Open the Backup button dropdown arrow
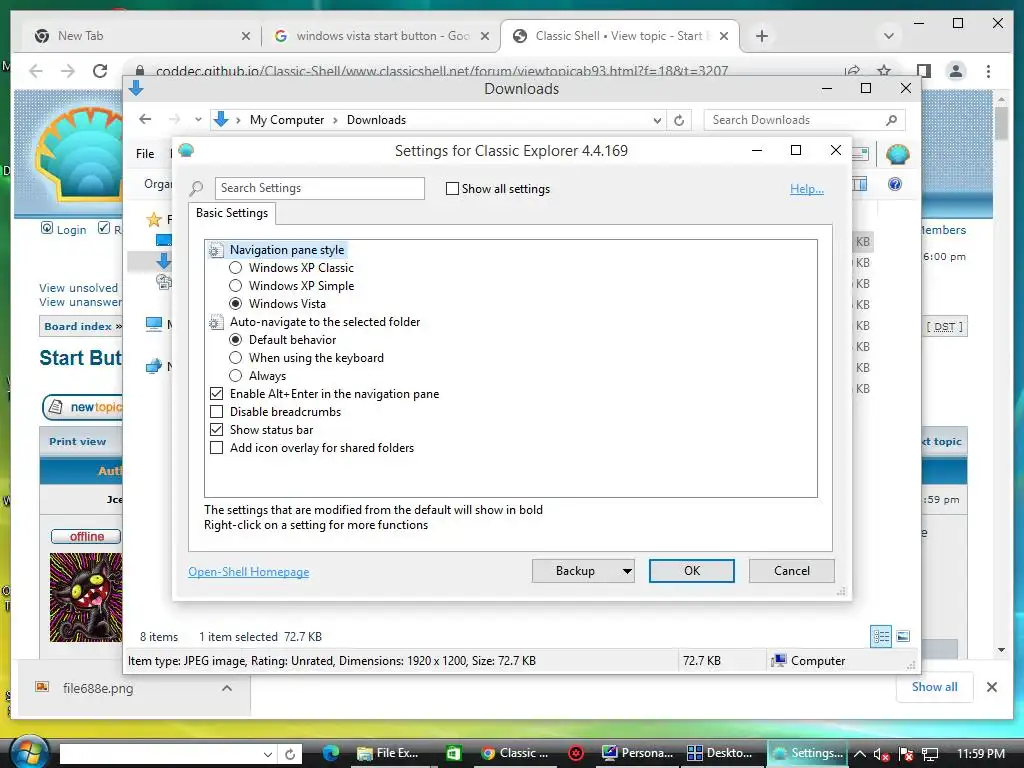 (627, 571)
